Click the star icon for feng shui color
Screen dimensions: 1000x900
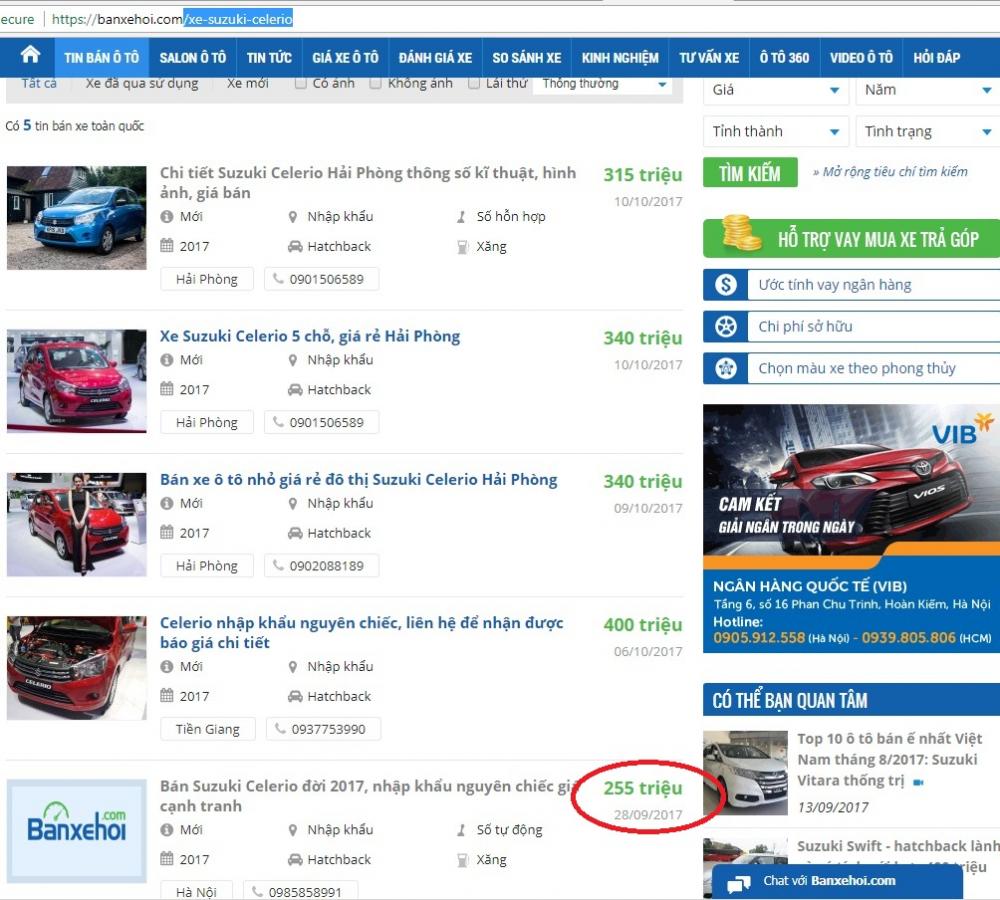point(726,368)
